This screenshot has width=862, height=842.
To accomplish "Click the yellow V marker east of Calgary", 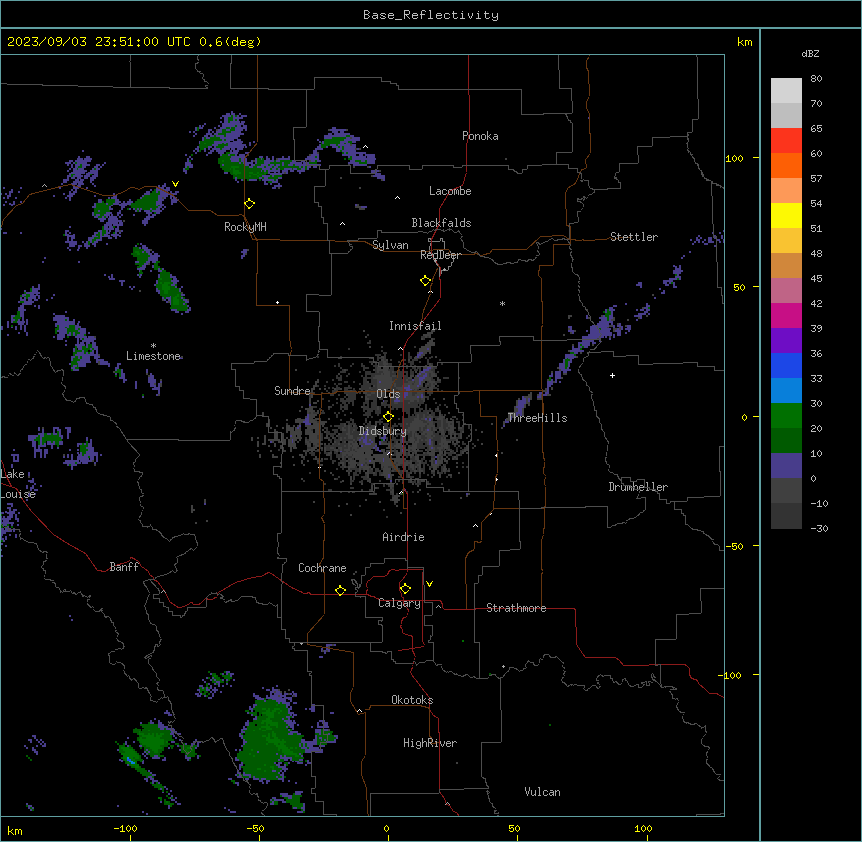I will (429, 584).
